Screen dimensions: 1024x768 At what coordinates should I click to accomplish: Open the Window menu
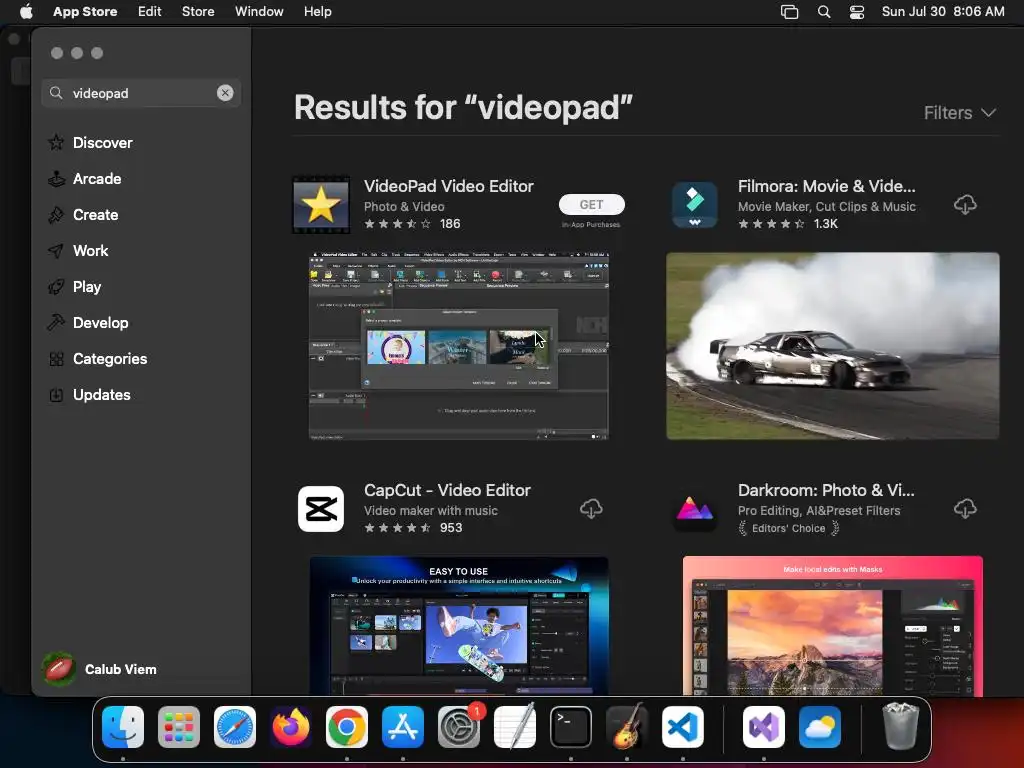259,11
